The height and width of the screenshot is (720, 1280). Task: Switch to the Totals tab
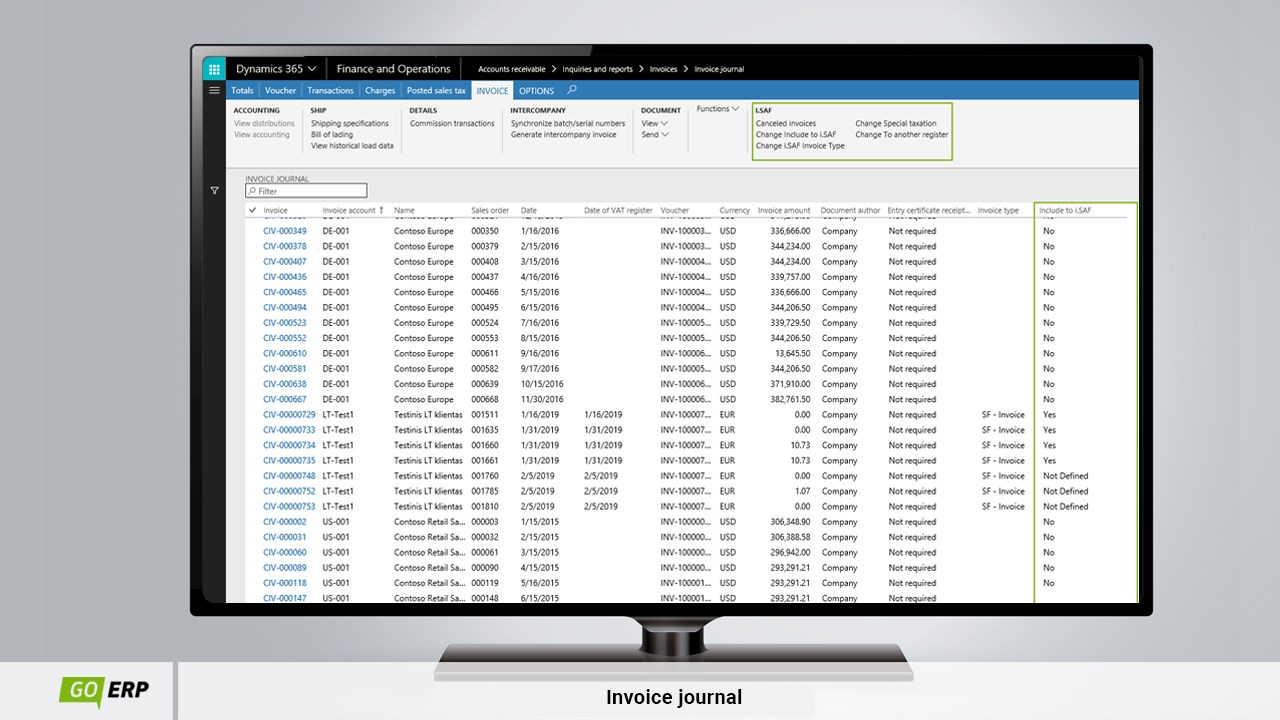coord(242,90)
